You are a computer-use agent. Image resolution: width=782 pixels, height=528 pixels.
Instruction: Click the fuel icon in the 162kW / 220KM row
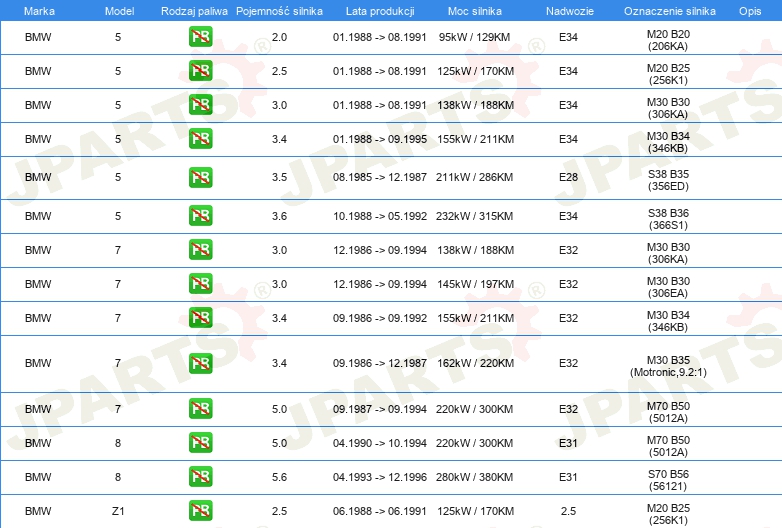tap(200, 363)
